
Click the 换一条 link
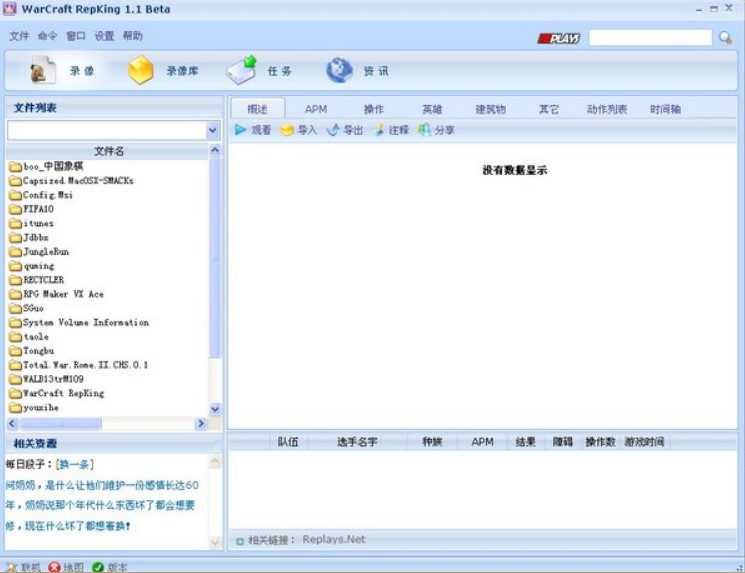[75, 464]
